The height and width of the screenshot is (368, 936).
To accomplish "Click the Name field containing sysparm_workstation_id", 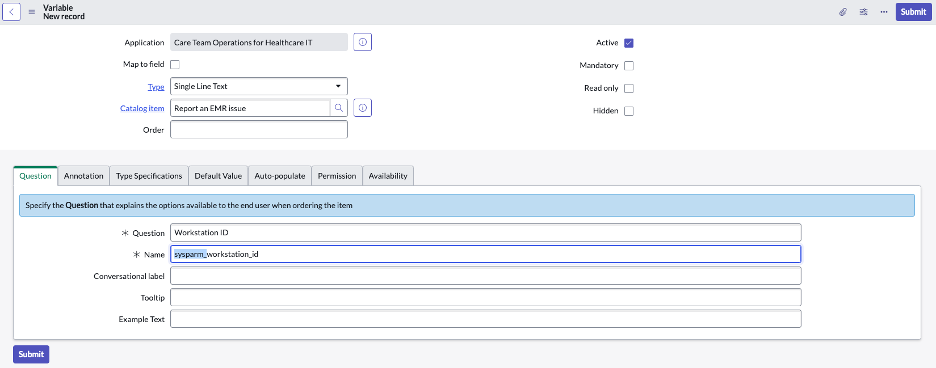I will 485,254.
